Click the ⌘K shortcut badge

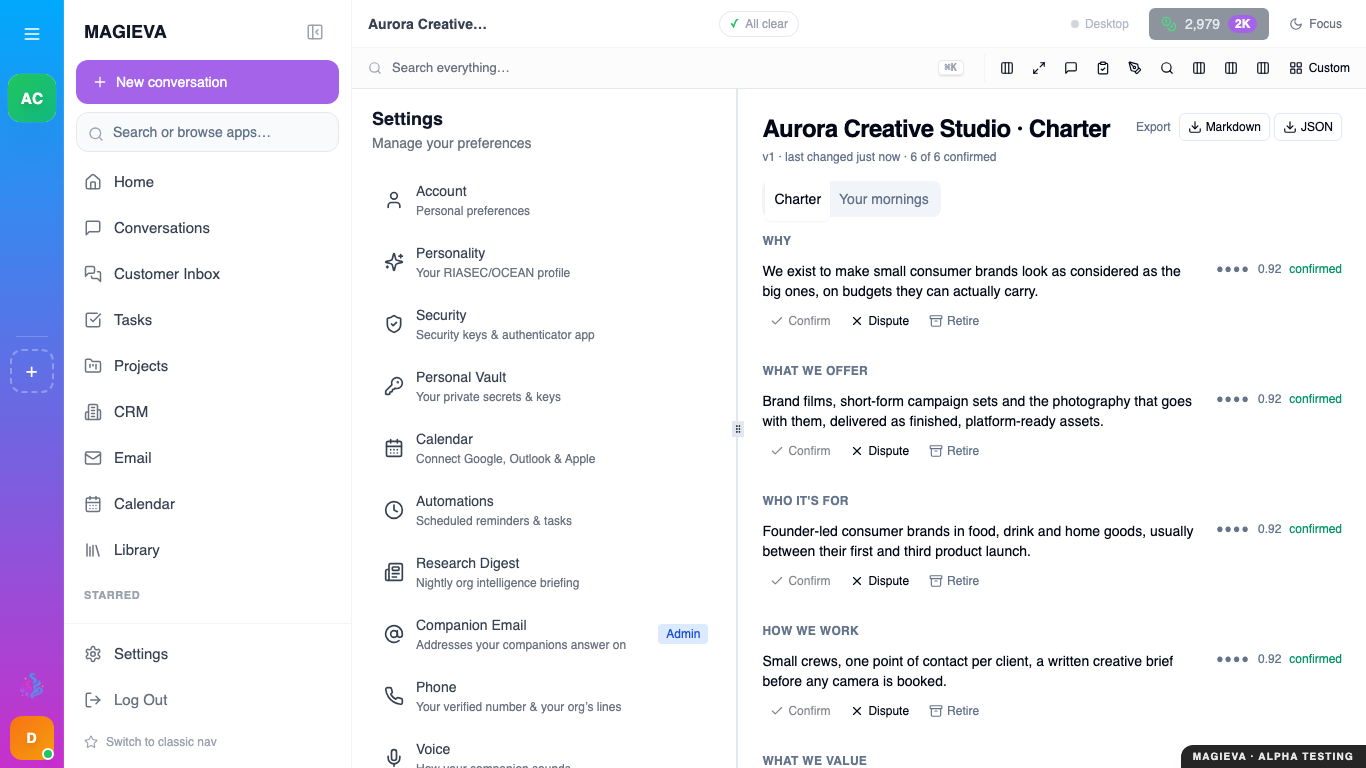click(950, 68)
